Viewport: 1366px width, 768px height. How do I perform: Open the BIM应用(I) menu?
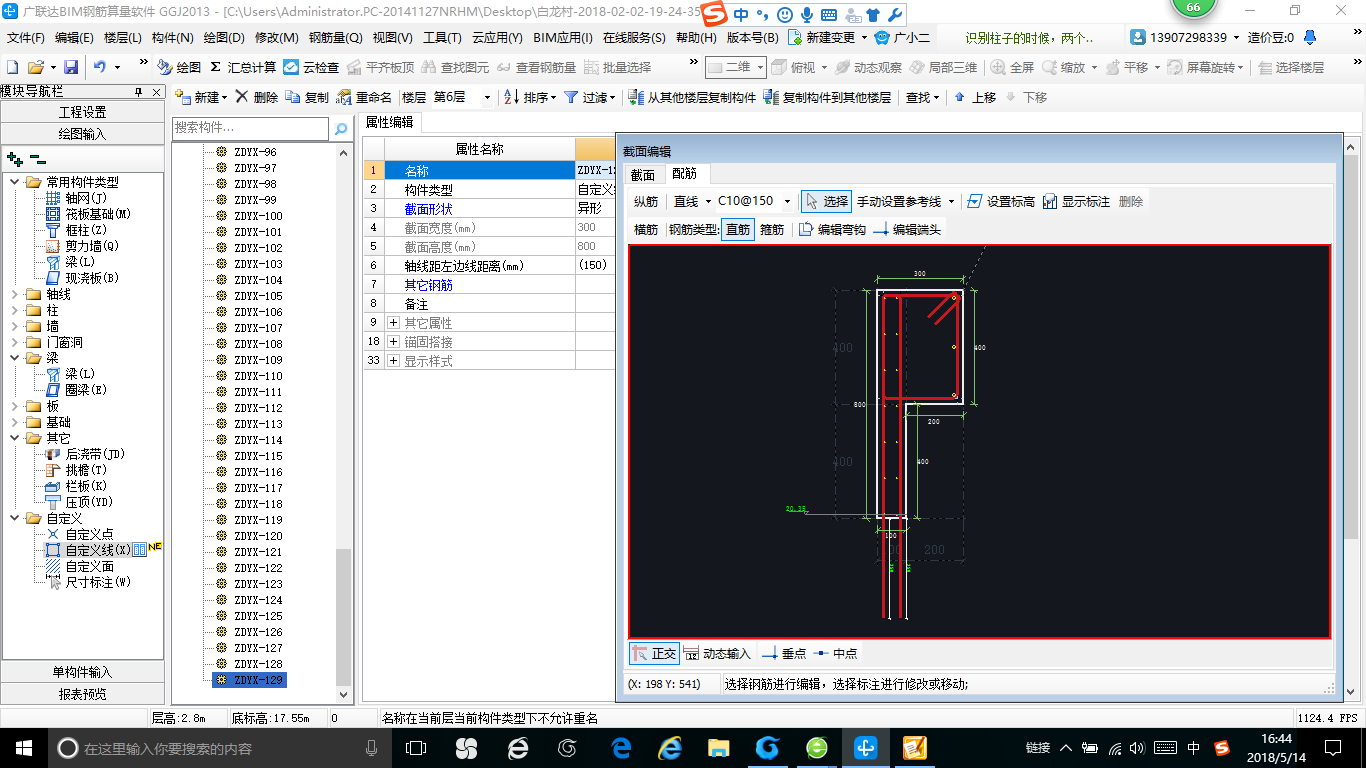(562, 38)
